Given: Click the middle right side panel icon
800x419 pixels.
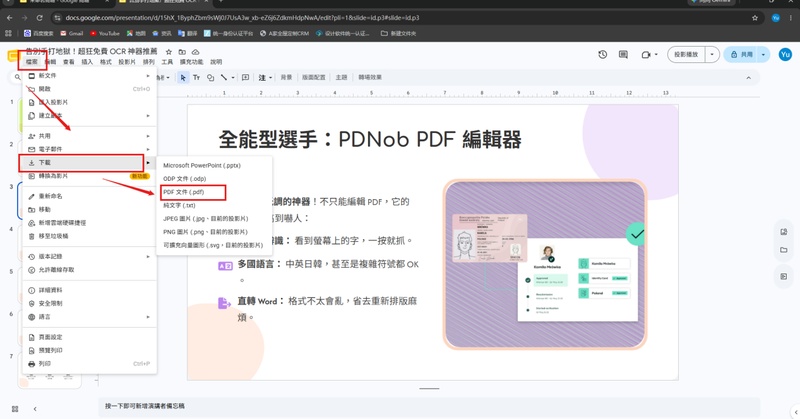Looking at the screenshot, I should [784, 250].
